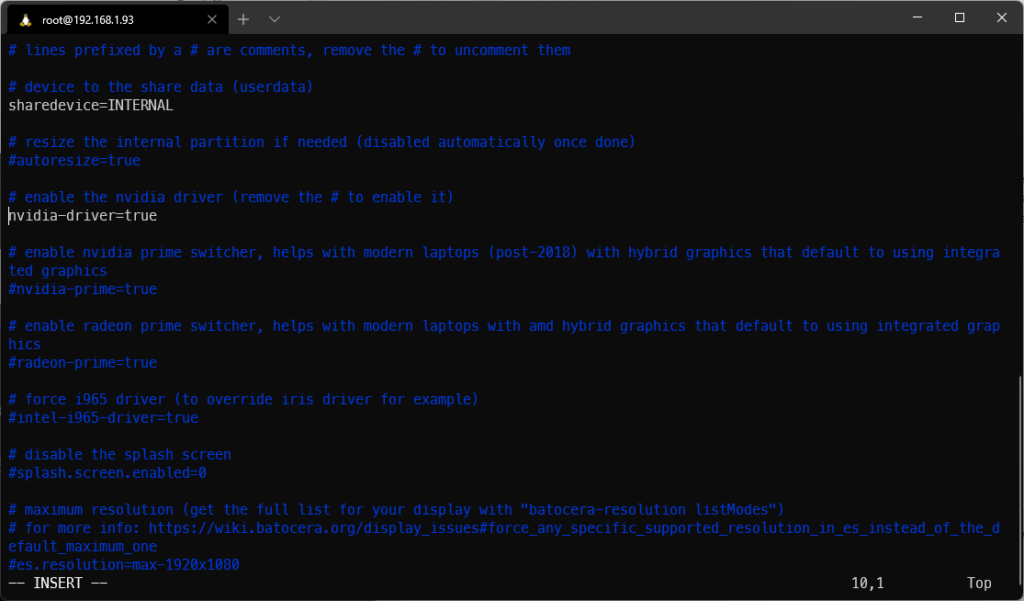Screen dimensions: 1024x601
Task: Click the '# resize the internal partition' comment
Action: coord(322,142)
